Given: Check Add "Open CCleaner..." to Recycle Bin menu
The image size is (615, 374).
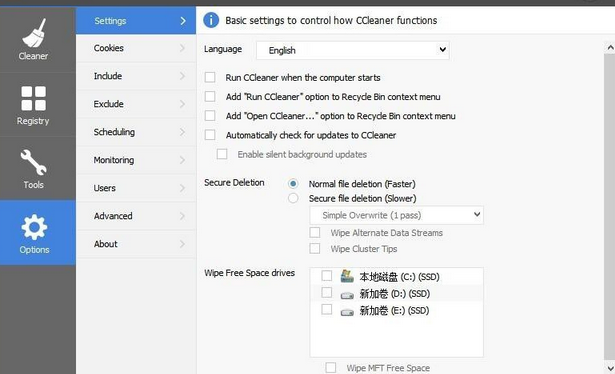Looking at the screenshot, I should pos(210,116).
